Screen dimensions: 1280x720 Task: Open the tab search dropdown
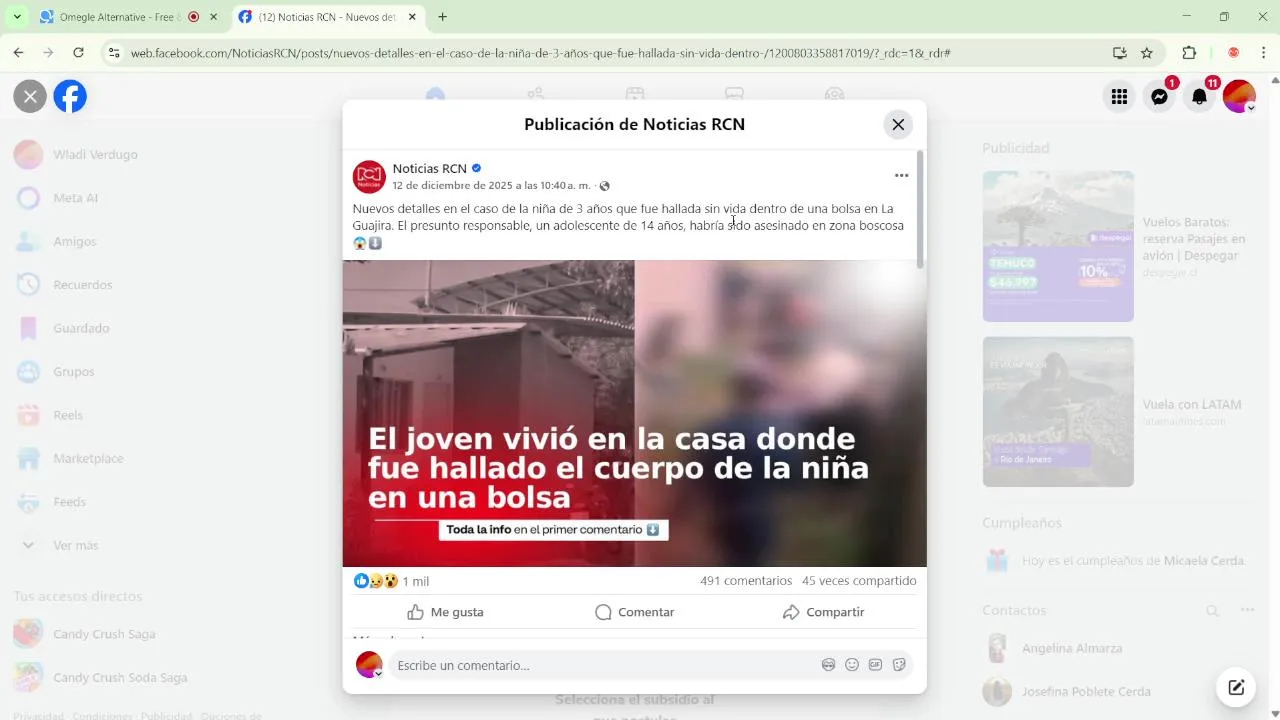pos(16,17)
